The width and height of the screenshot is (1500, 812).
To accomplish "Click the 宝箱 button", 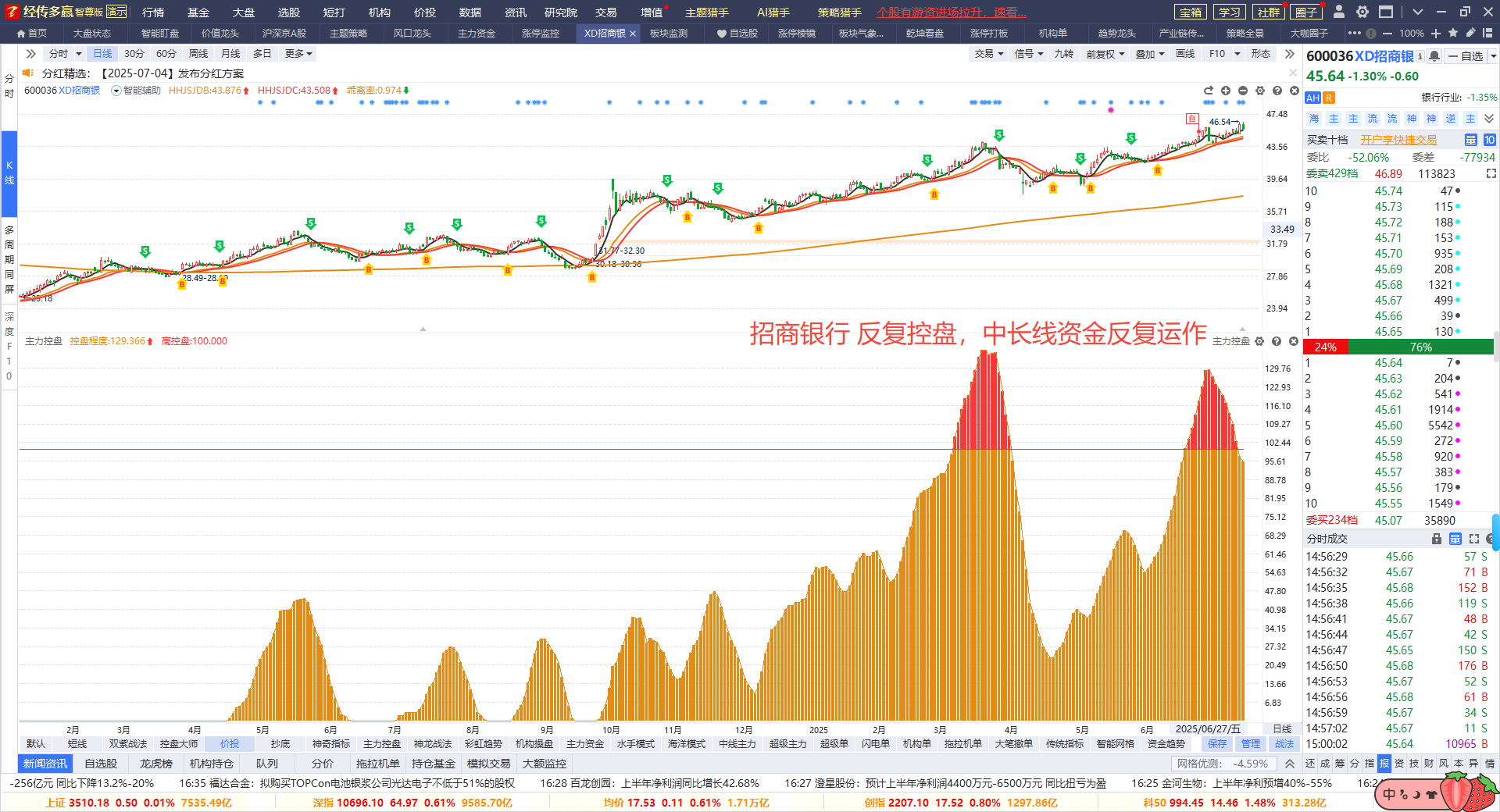I will point(1191,12).
